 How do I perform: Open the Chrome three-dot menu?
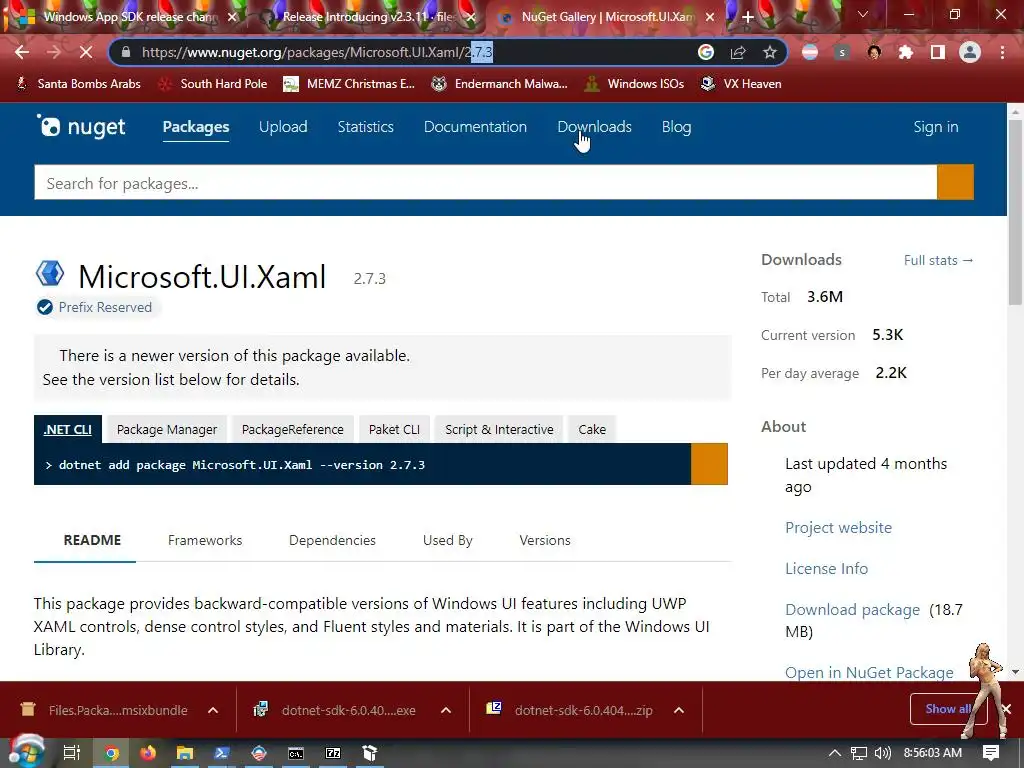[x=1002, y=52]
